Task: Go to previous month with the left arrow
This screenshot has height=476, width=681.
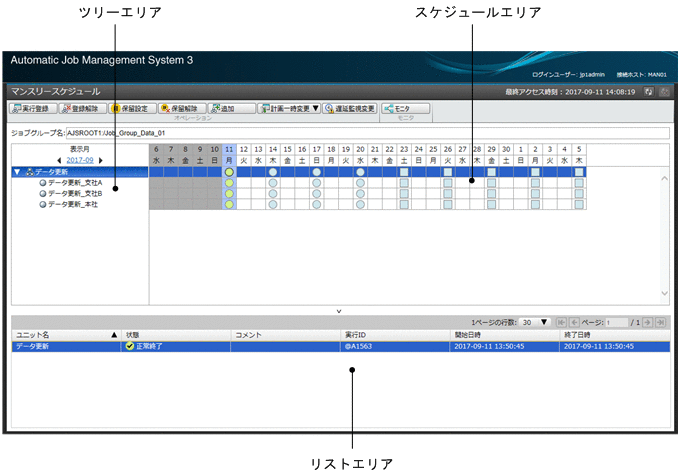Action: [60, 160]
